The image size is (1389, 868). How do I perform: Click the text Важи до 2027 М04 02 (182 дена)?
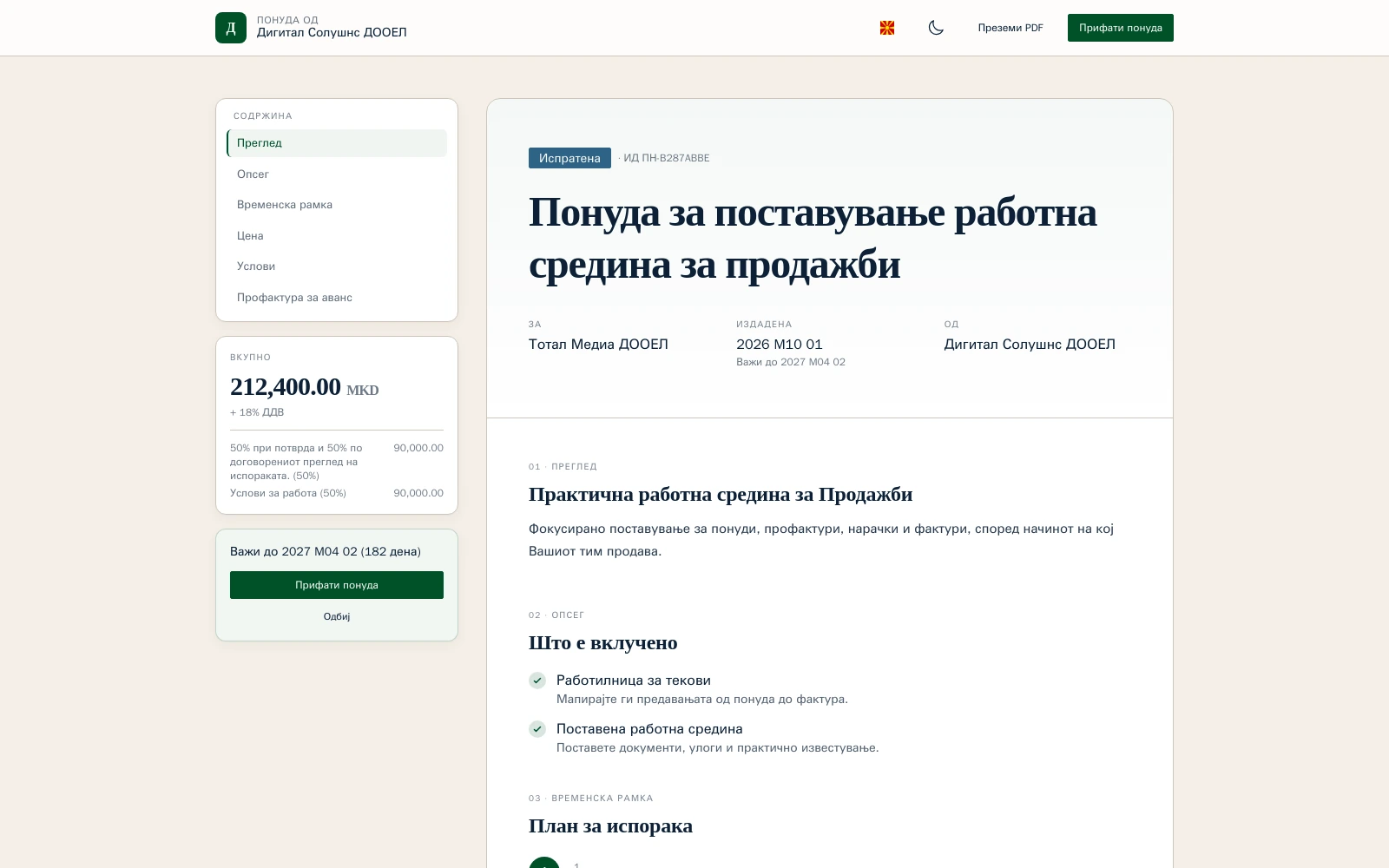326,551
